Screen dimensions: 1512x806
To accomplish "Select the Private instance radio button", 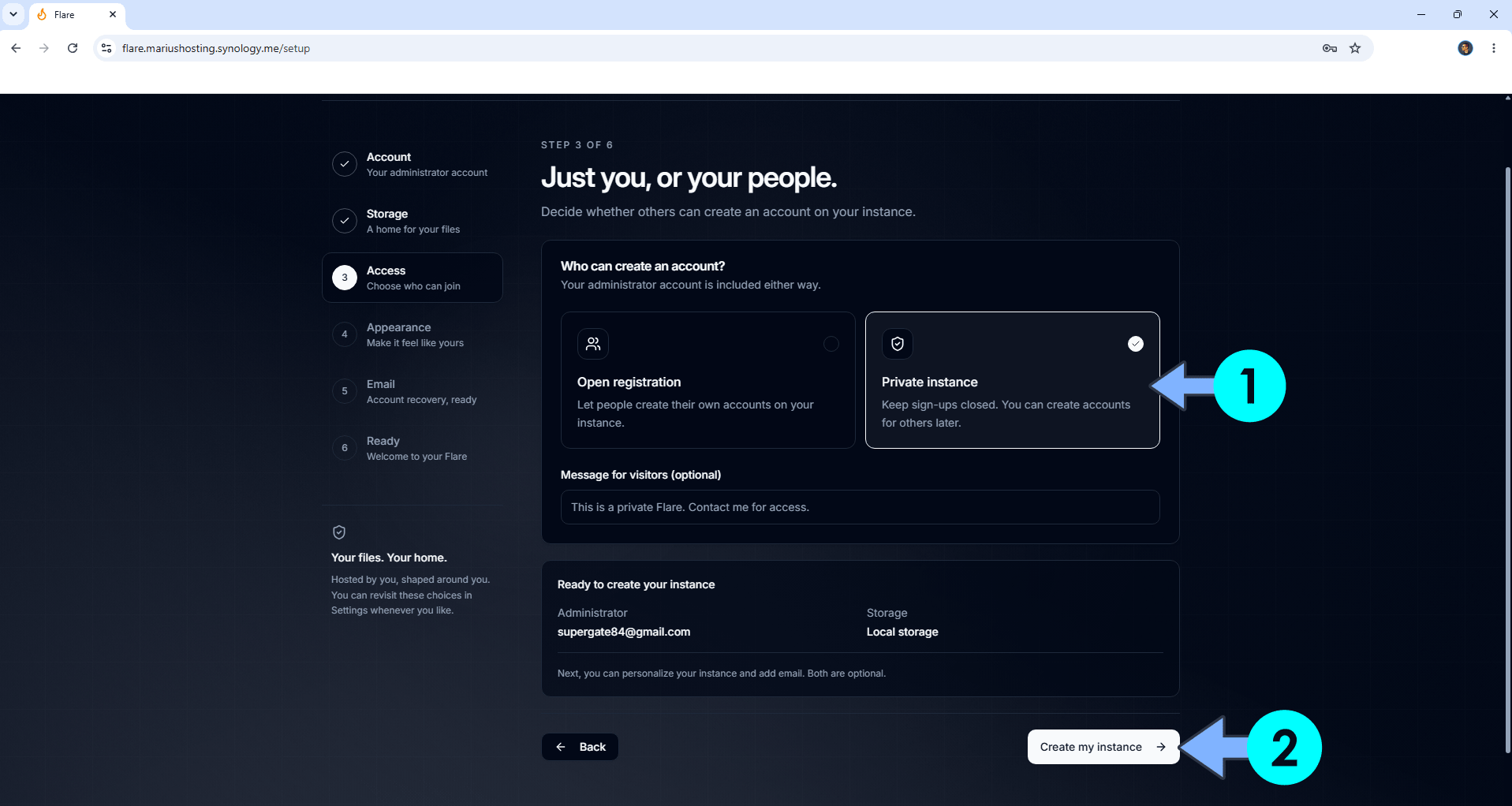I will point(1136,344).
